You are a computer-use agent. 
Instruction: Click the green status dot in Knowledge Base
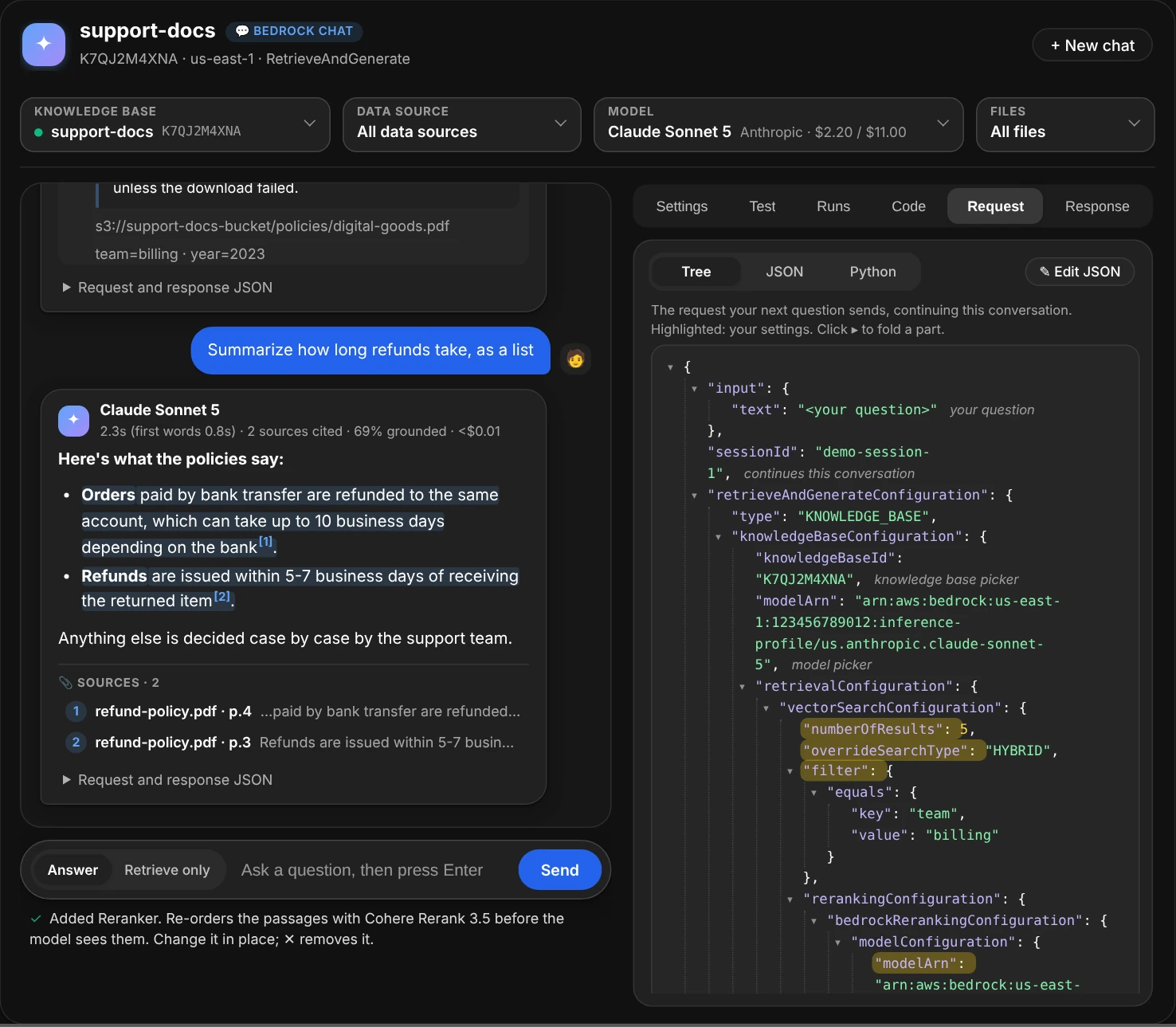[38, 132]
